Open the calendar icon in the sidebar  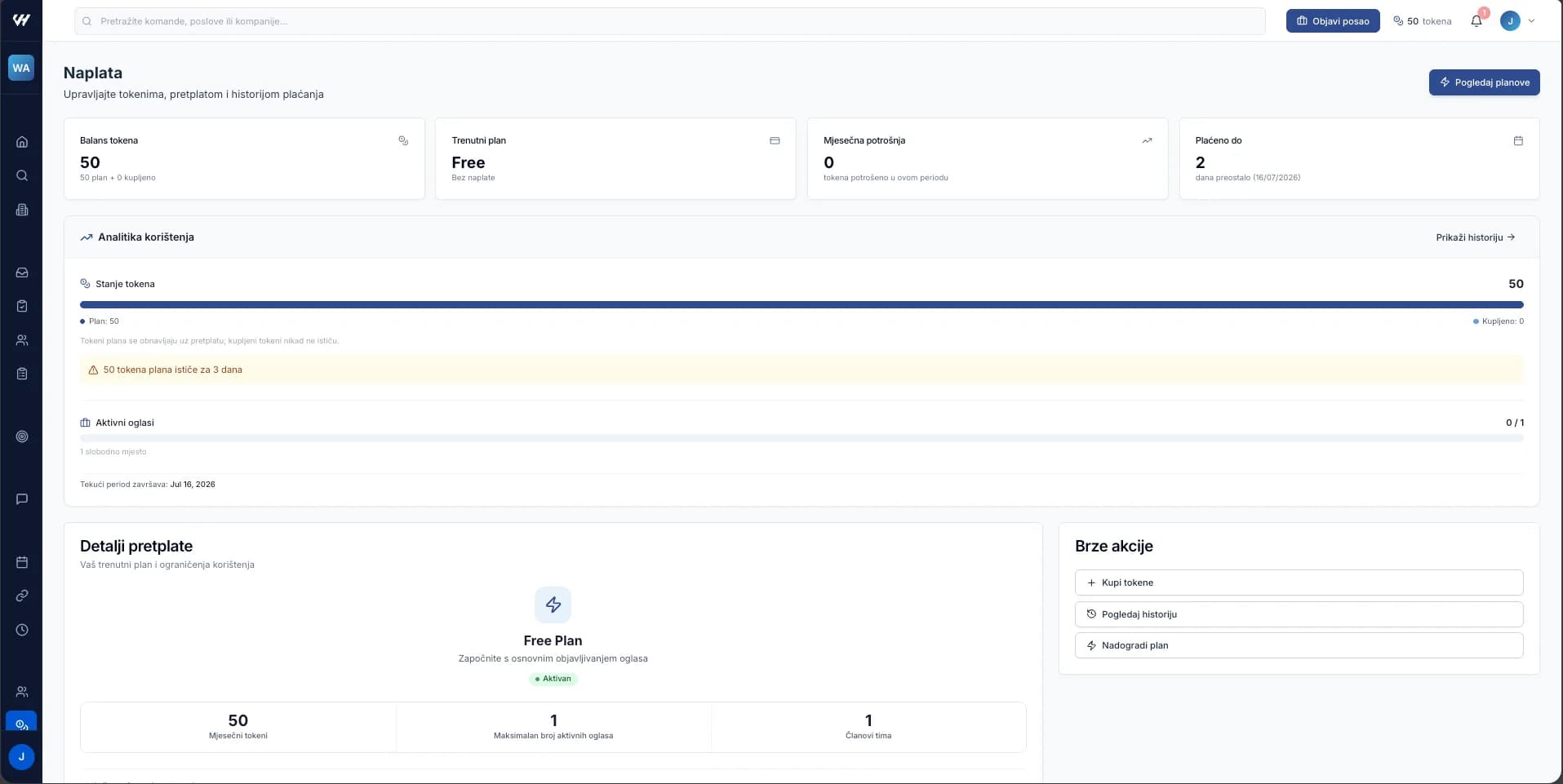point(22,562)
